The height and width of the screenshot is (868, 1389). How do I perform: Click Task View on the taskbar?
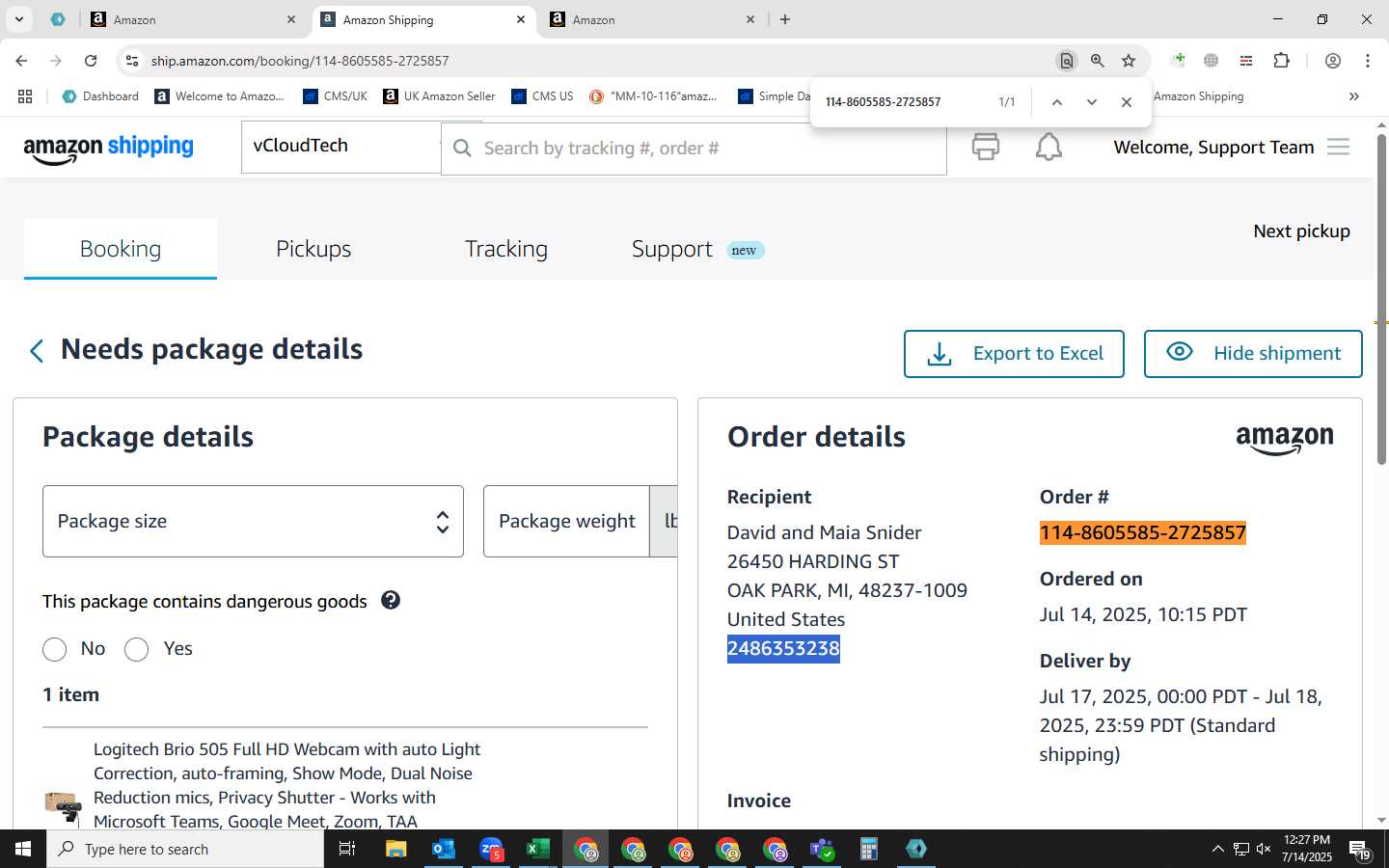click(347, 849)
